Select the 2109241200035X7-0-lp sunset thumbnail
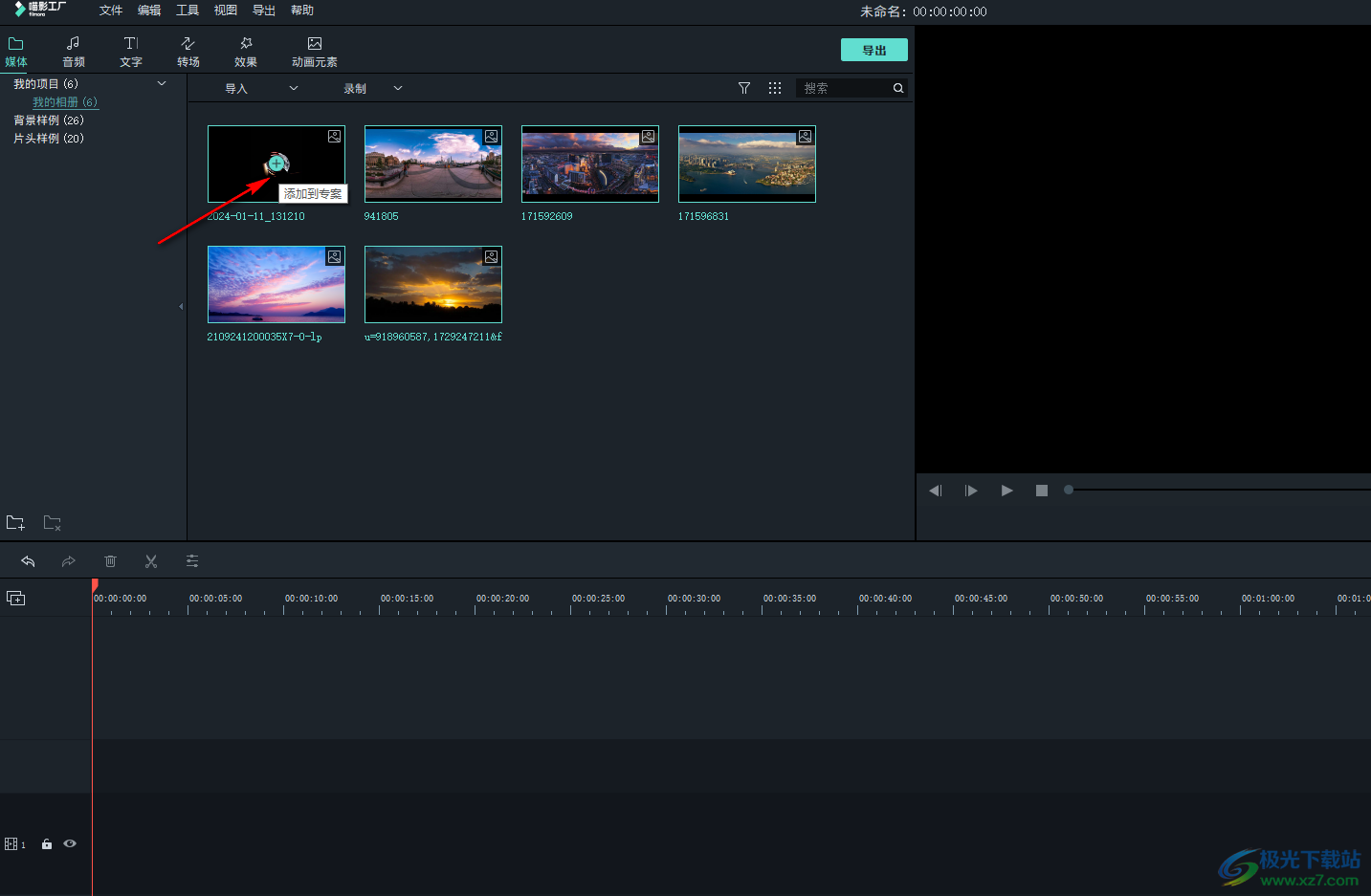Image resolution: width=1371 pixels, height=896 pixels. pyautogui.click(x=276, y=284)
